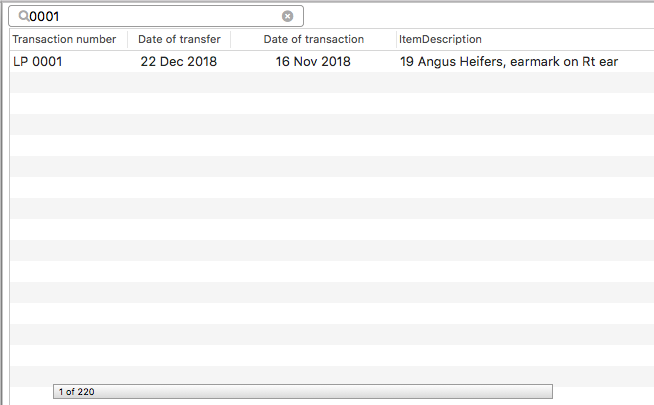654x405 pixels.
Task: Click the right end of the record progress bar
Action: (x=550, y=392)
